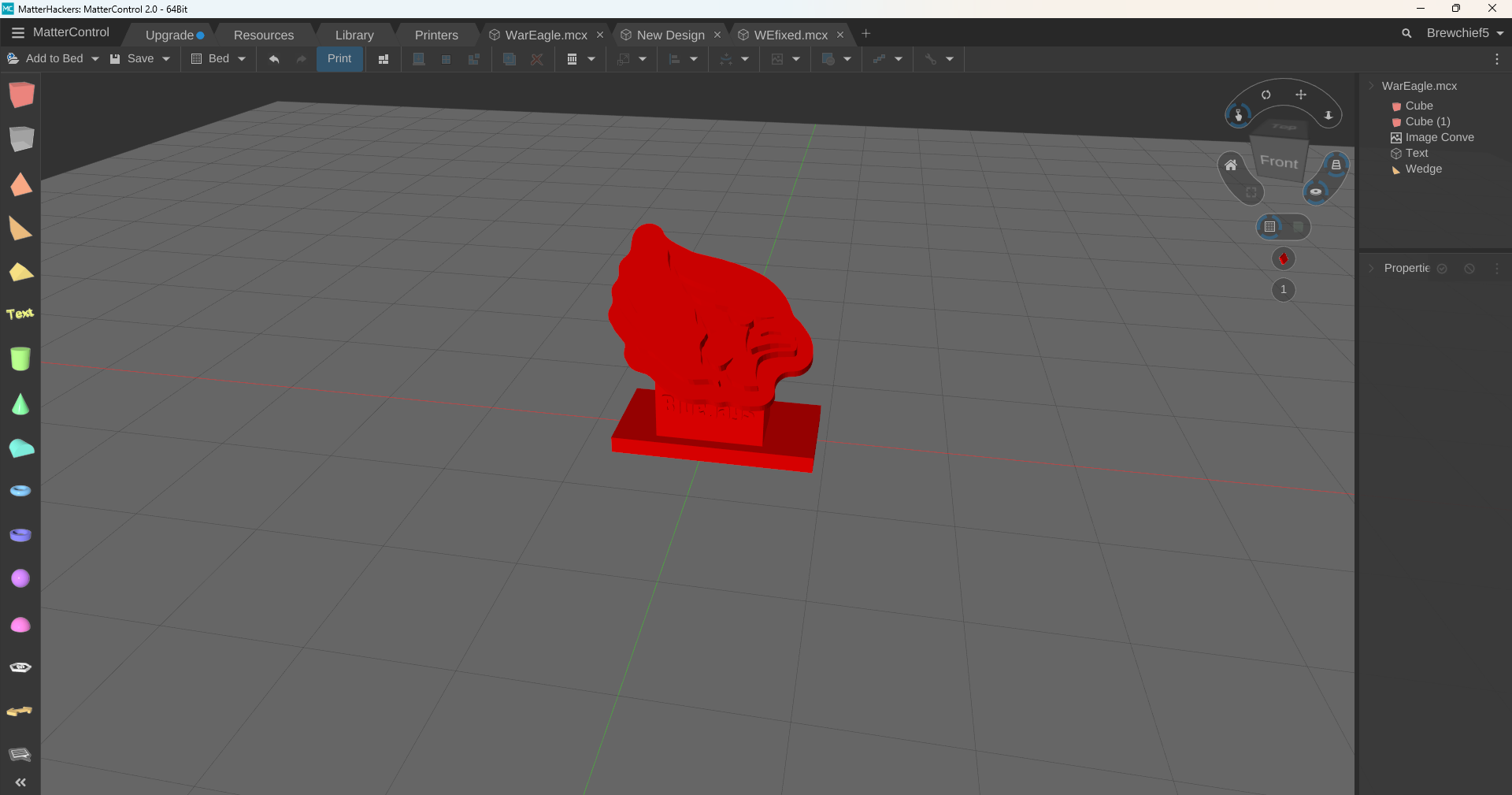Expand the Save dropdown arrow

(x=166, y=59)
